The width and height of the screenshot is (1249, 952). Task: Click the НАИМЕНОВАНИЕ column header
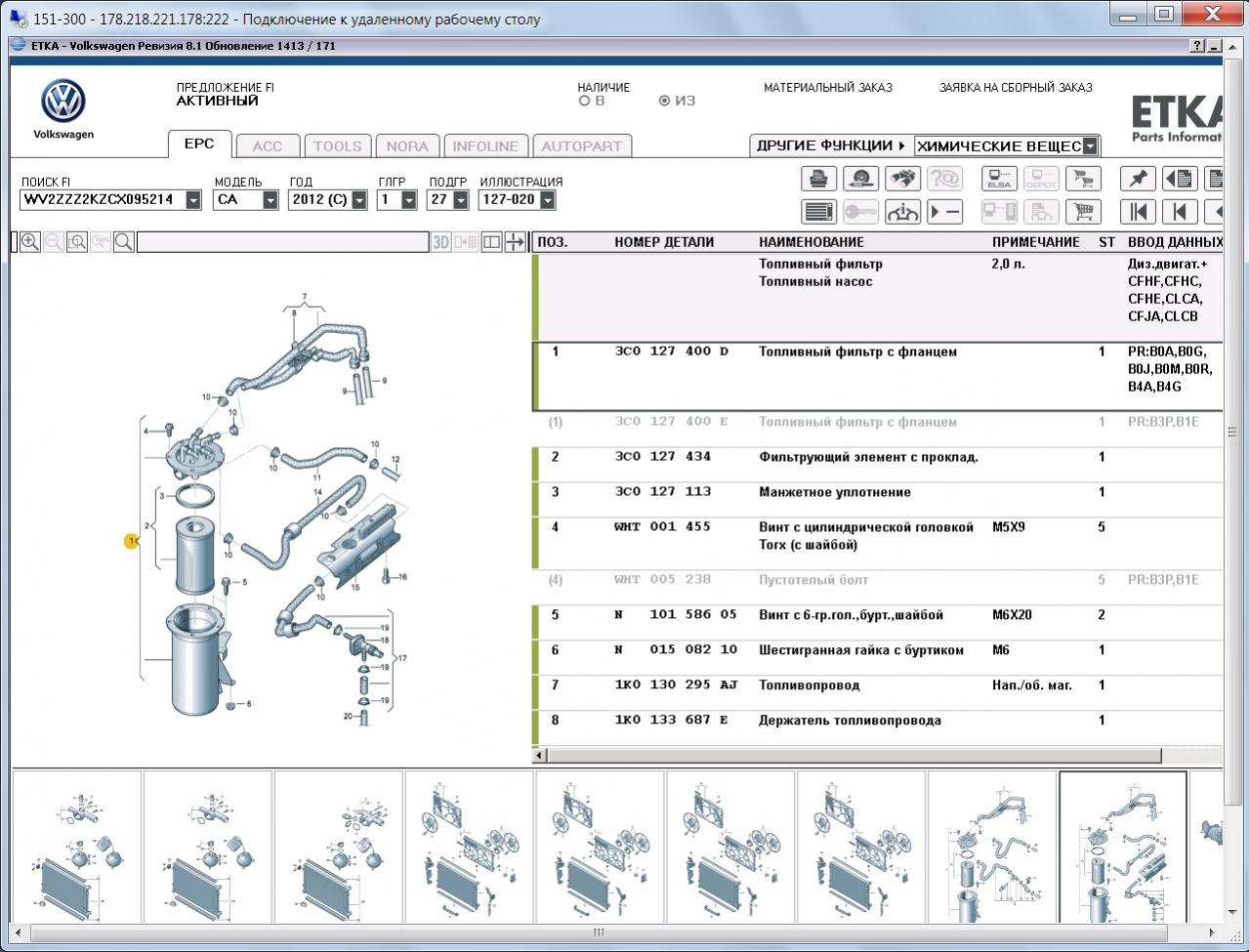tap(812, 242)
